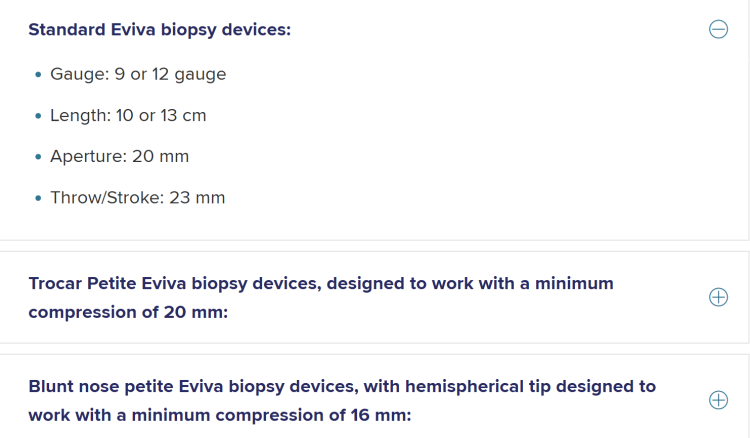
Task: Expand the Blunt nose petite Eviva heading
Action: [342, 400]
